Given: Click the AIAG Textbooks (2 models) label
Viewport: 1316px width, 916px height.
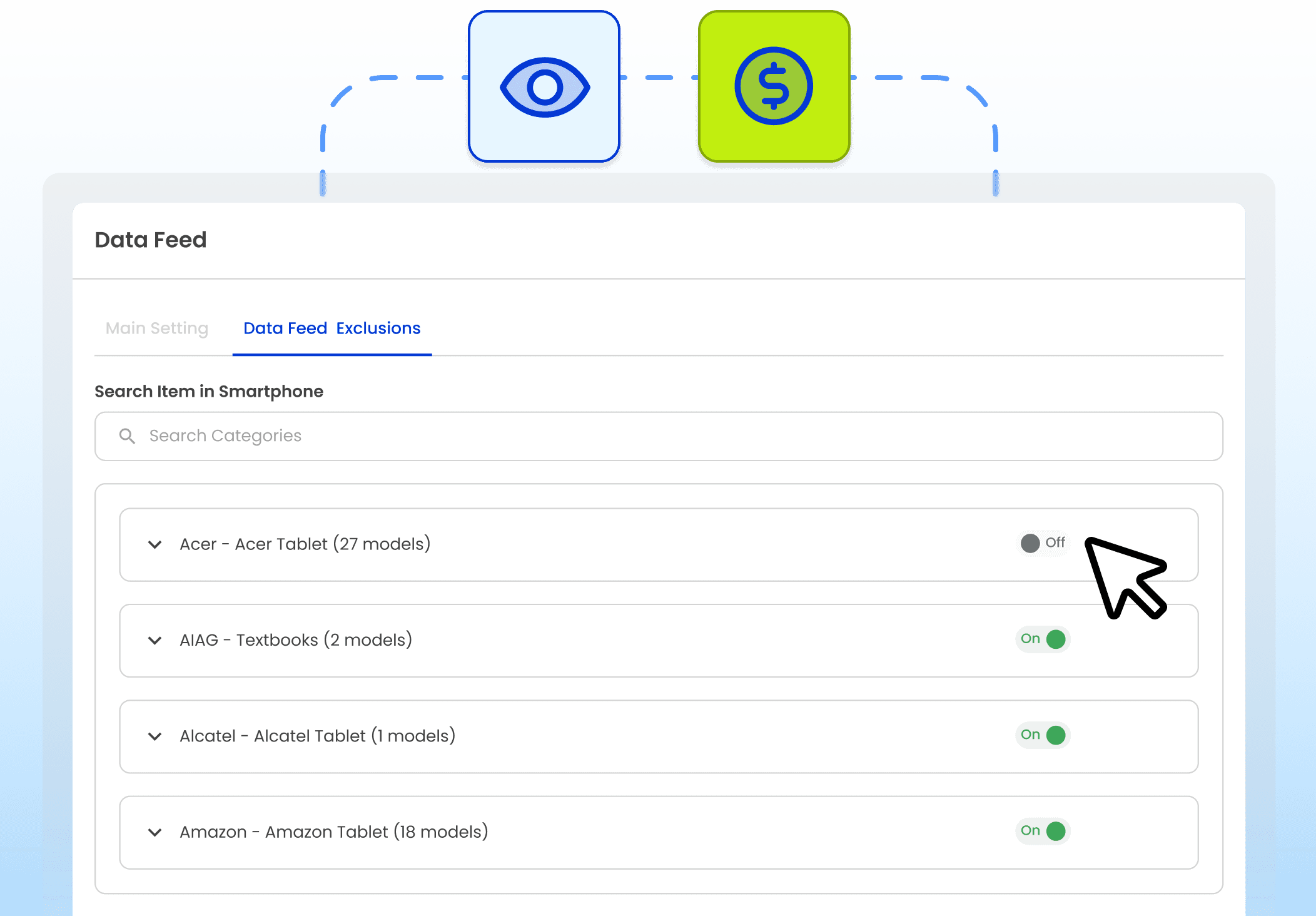Looking at the screenshot, I should click(295, 640).
